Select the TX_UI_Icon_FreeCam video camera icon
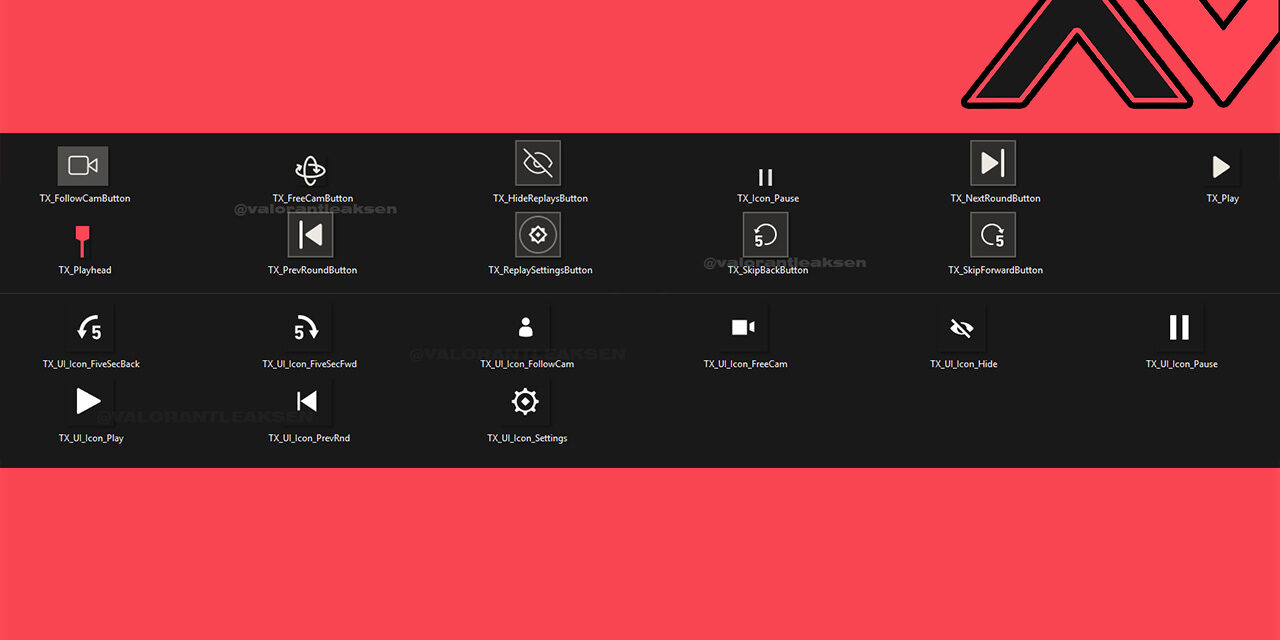Screen dimensions: 1280x640 743,327
